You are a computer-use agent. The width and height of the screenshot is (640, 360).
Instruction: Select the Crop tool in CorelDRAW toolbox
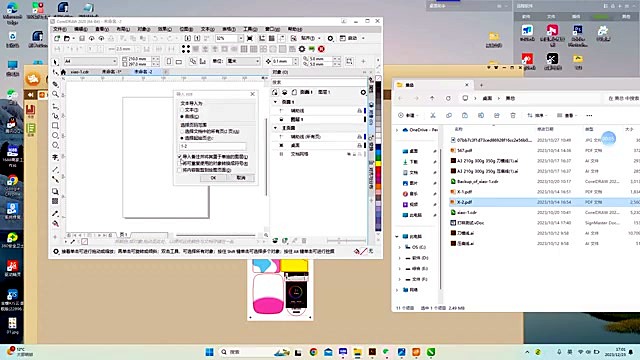[x=56, y=84]
